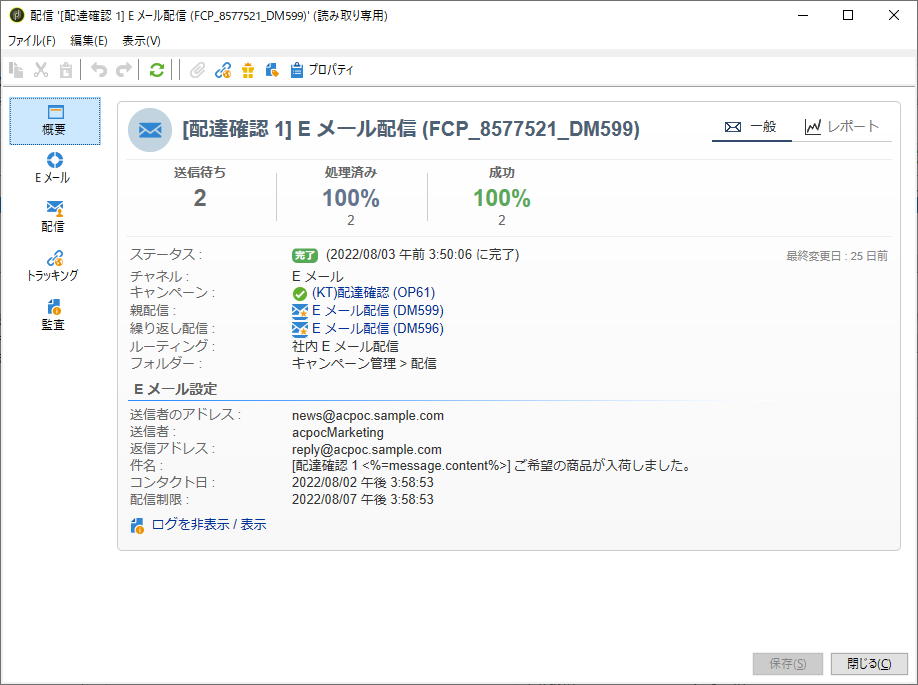Click delivery limit 2022/08/07 午後 3:58:53
918x685 pixels.
click(x=363, y=500)
